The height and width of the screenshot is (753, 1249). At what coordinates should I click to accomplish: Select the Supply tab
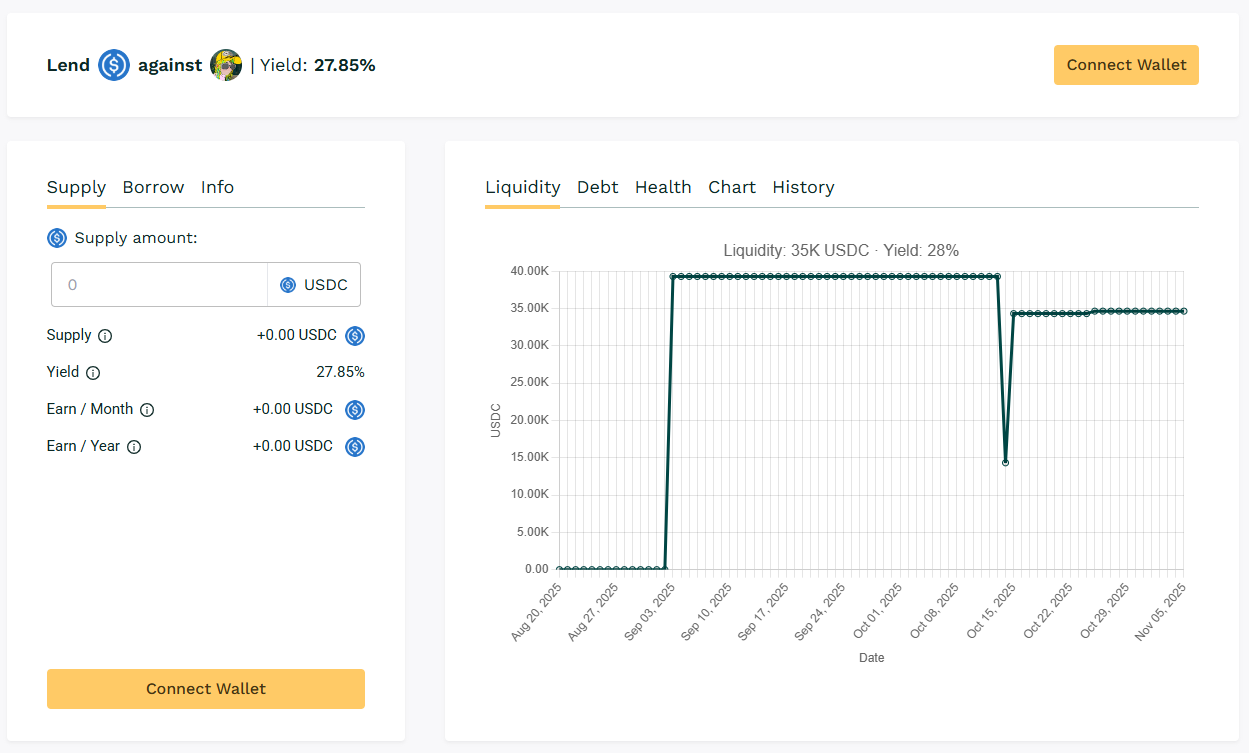pyautogui.click(x=76, y=187)
